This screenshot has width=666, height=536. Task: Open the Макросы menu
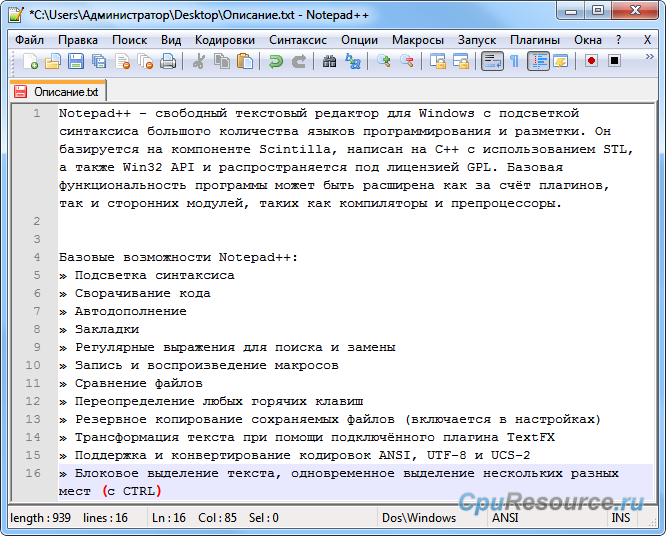(x=418, y=40)
